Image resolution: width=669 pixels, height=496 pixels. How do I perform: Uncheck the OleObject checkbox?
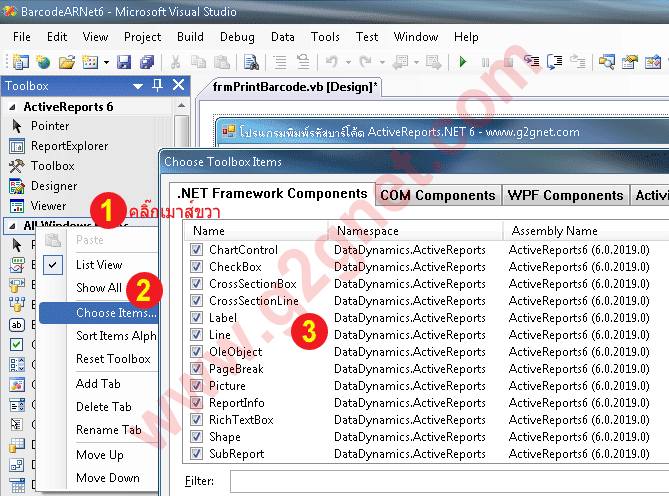coord(196,352)
